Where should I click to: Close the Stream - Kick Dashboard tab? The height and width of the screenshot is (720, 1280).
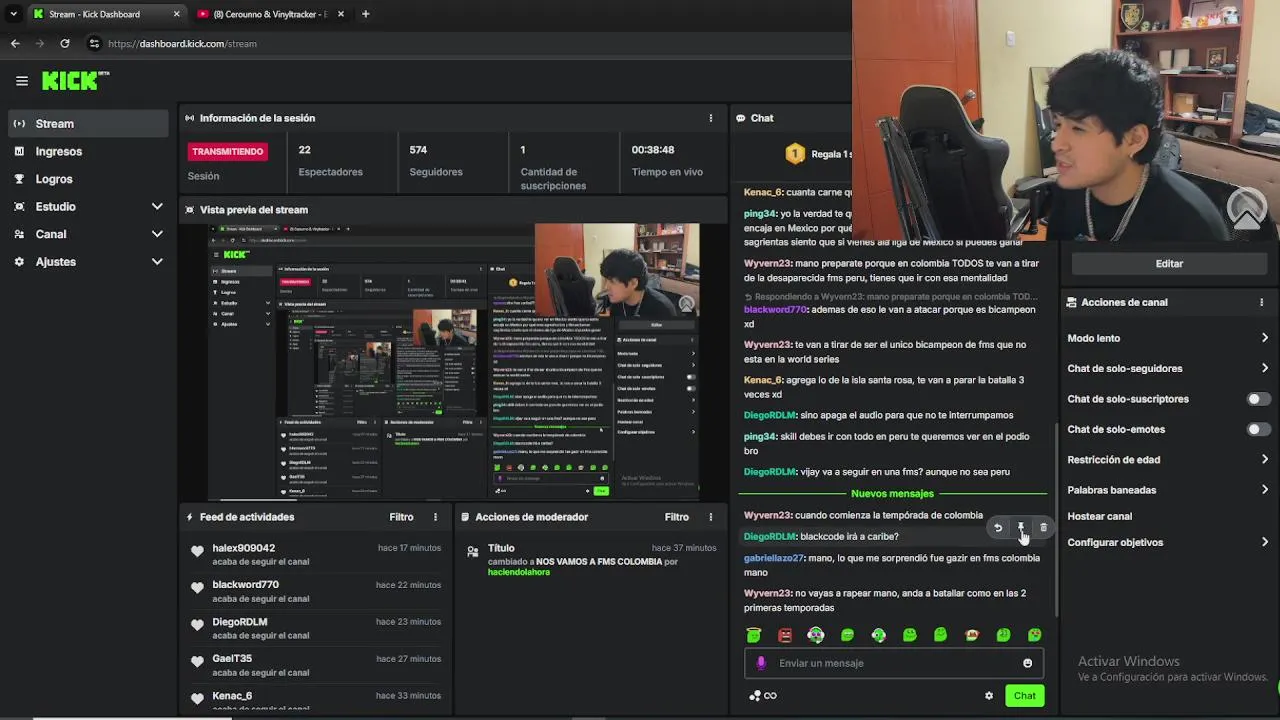(177, 14)
